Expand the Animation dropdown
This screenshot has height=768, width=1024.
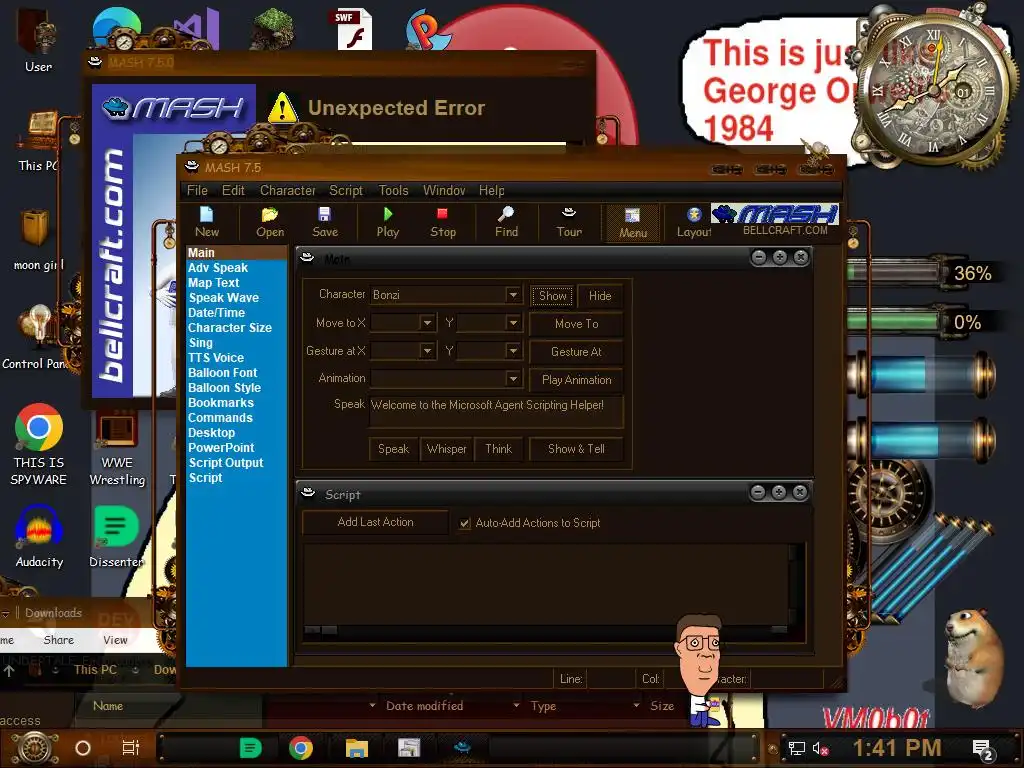pyautogui.click(x=513, y=379)
